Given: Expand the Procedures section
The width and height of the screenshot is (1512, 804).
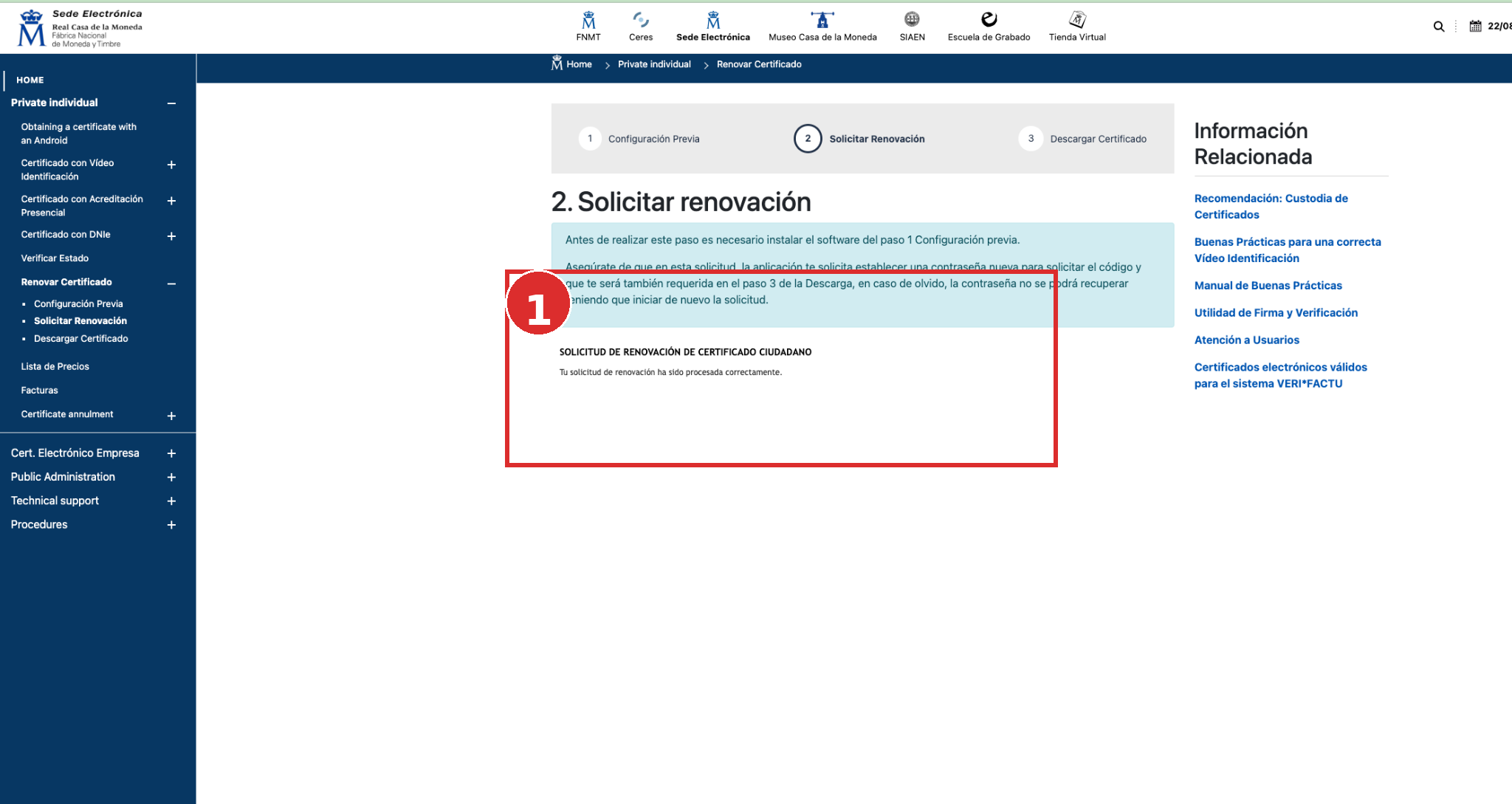Looking at the screenshot, I should (x=171, y=525).
